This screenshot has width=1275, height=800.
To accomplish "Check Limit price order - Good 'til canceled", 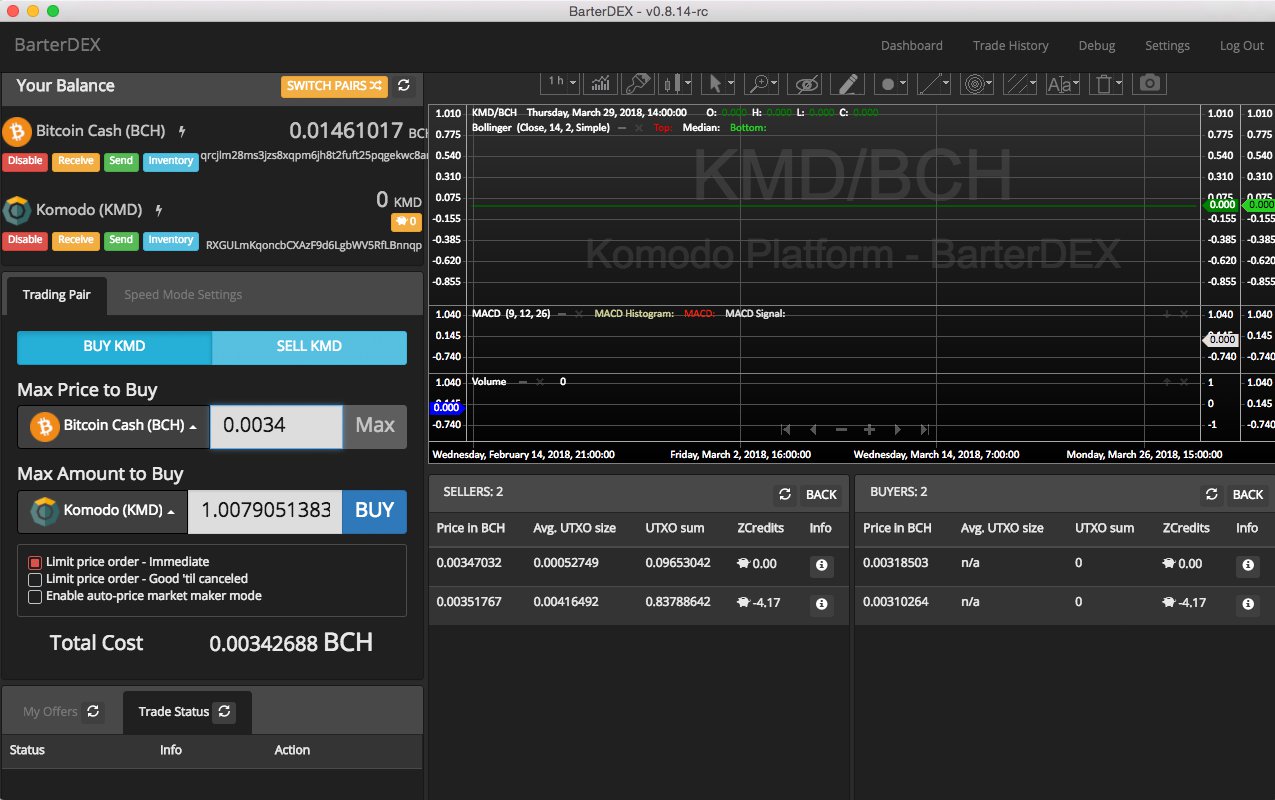I will (x=35, y=579).
